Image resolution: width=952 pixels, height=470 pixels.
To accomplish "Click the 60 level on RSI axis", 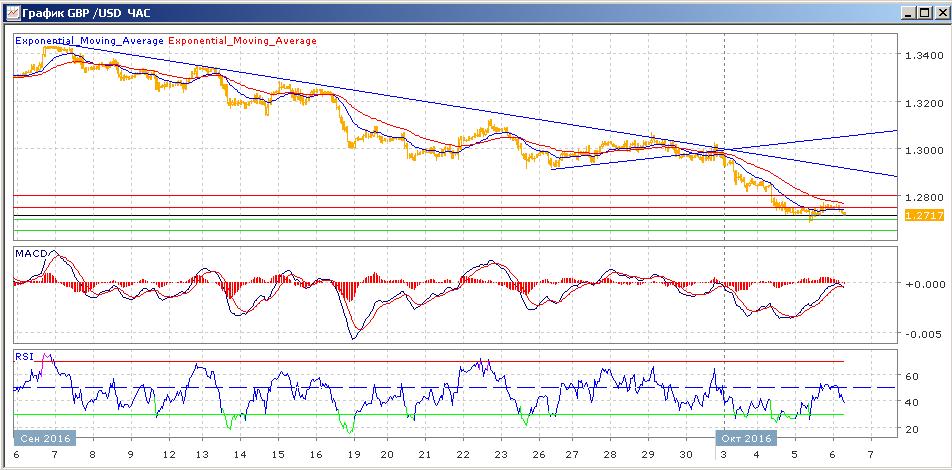I will (912, 376).
